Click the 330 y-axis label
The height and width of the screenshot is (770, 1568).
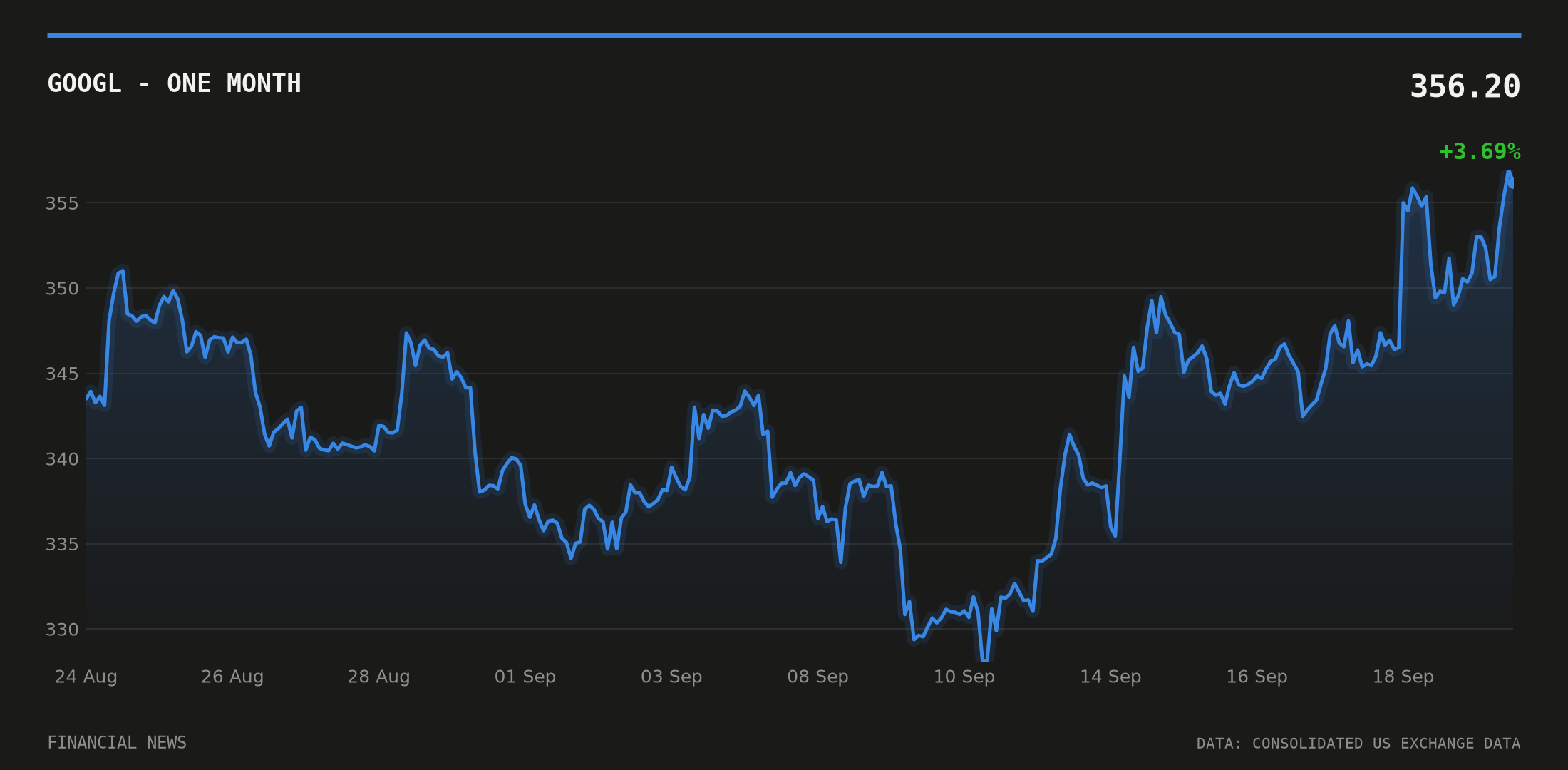(62, 630)
